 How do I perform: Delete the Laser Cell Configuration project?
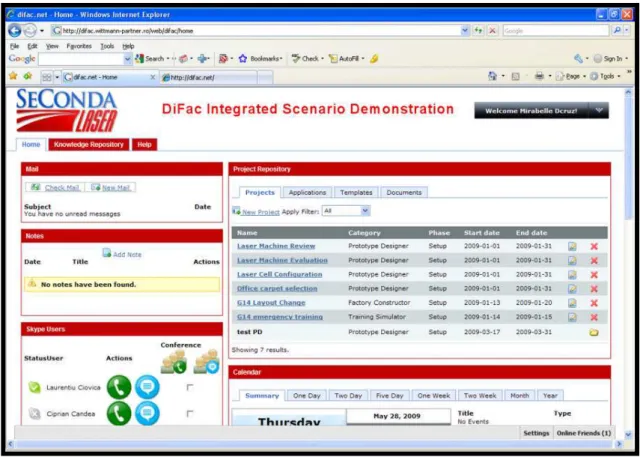point(594,275)
